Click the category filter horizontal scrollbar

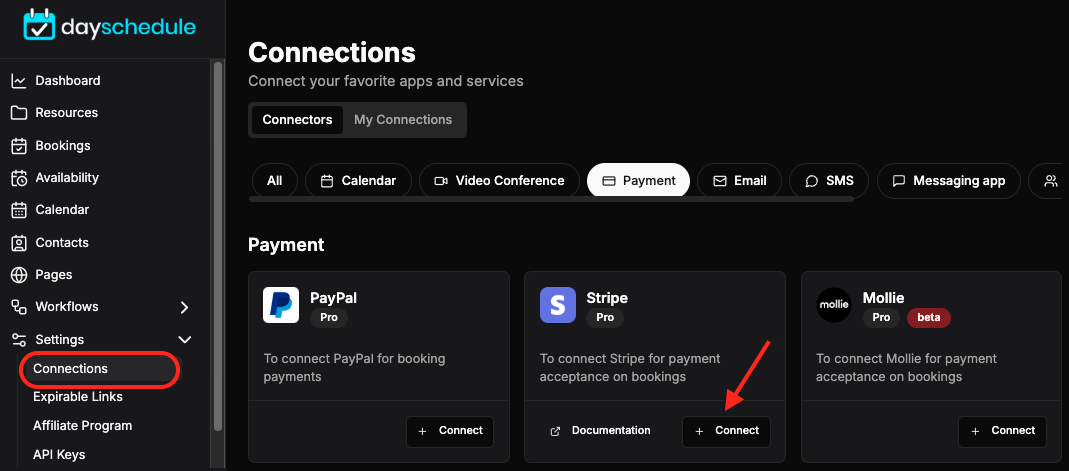[551, 200]
